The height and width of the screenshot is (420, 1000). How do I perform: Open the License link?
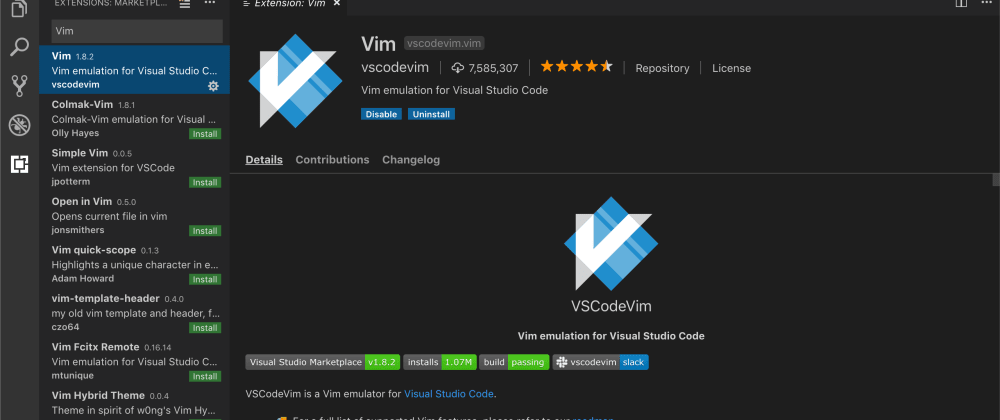[x=732, y=68]
